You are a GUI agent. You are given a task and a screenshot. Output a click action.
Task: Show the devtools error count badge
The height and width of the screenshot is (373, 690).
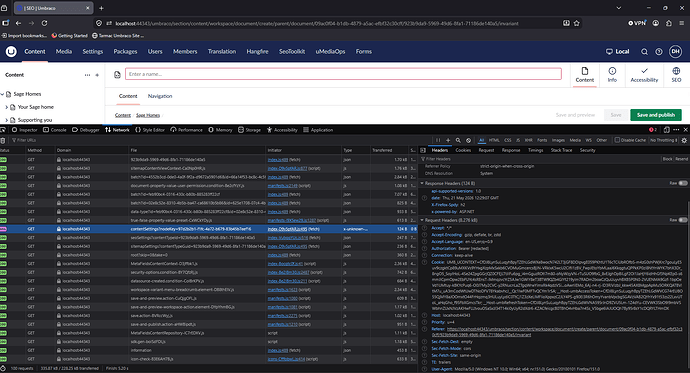653,130
